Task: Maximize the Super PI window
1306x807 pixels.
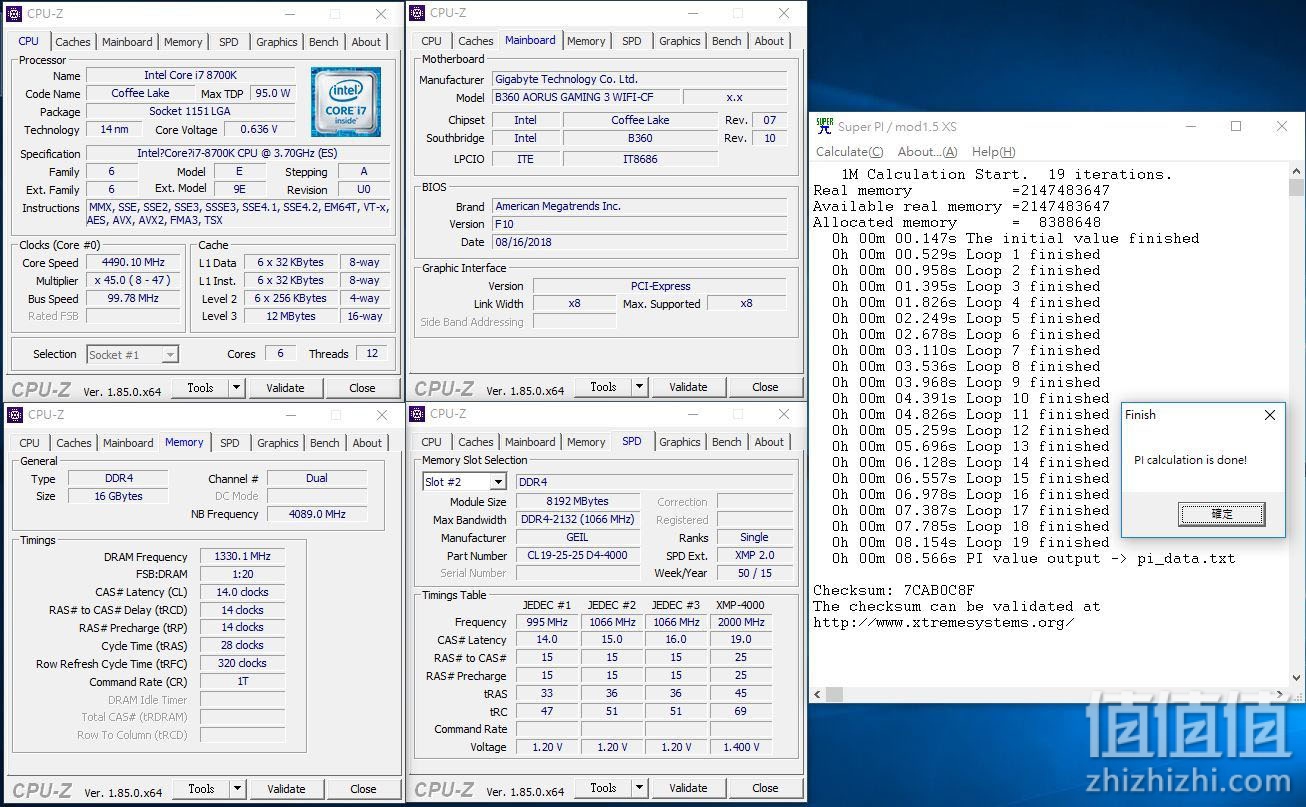Action: pyautogui.click(x=1236, y=126)
